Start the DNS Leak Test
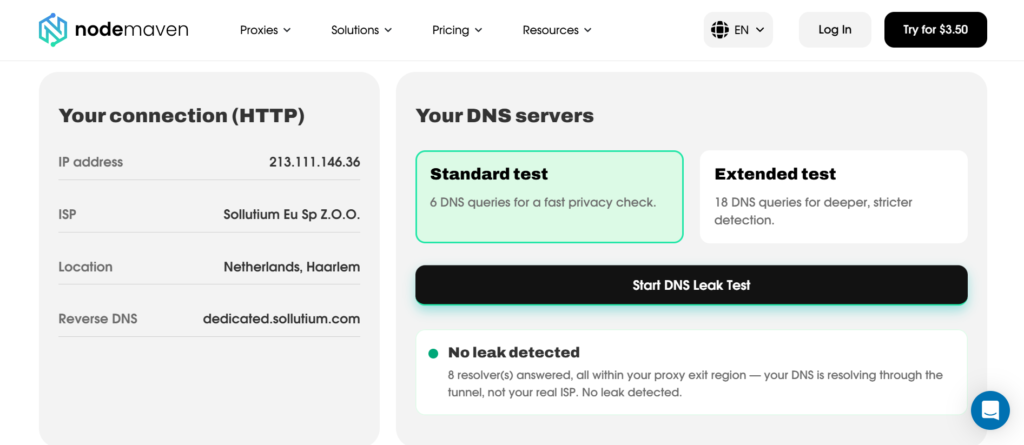This screenshot has height=445, width=1024. 691,285
